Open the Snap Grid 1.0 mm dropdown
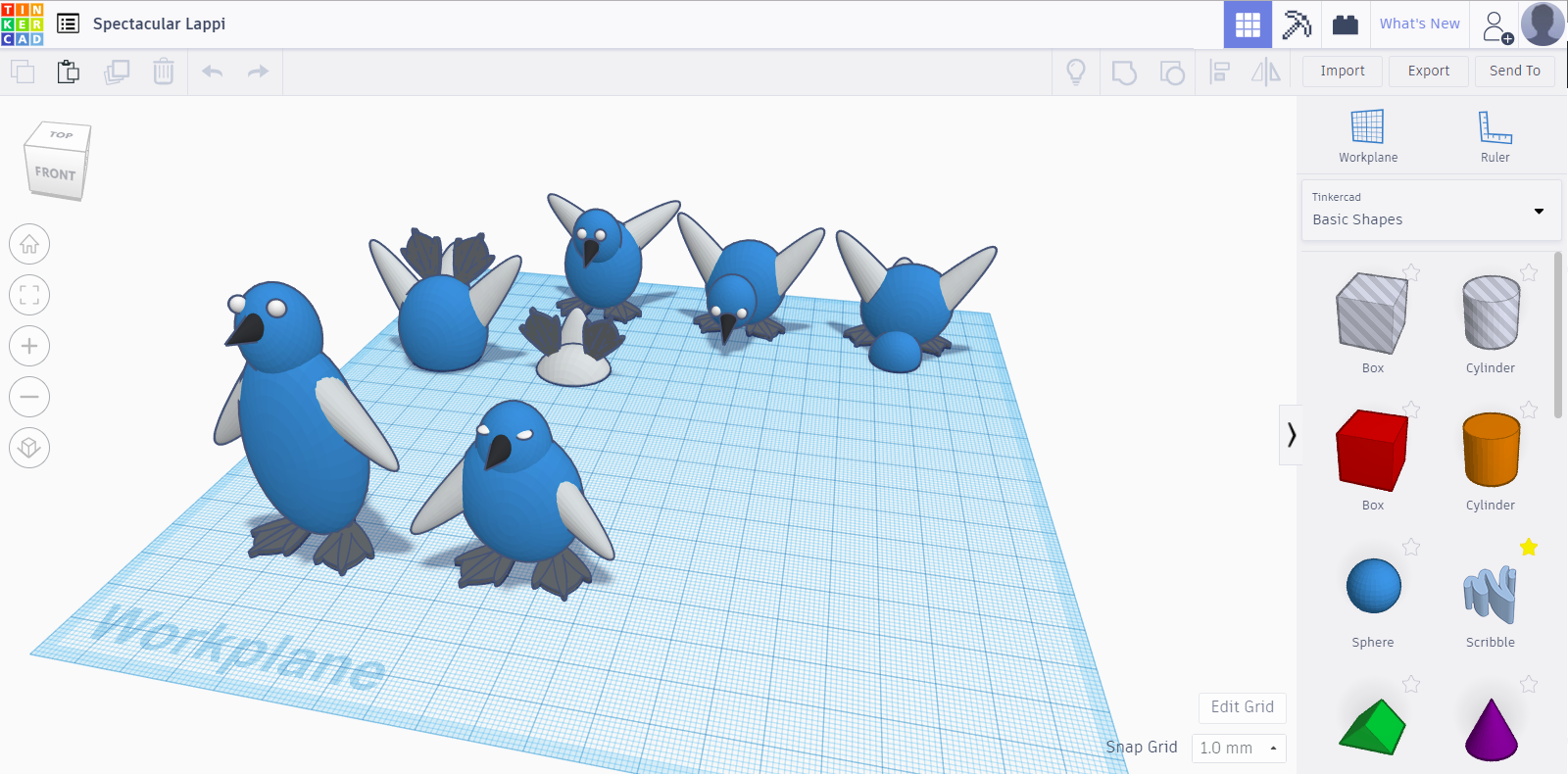The width and height of the screenshot is (1568, 774). (1239, 749)
